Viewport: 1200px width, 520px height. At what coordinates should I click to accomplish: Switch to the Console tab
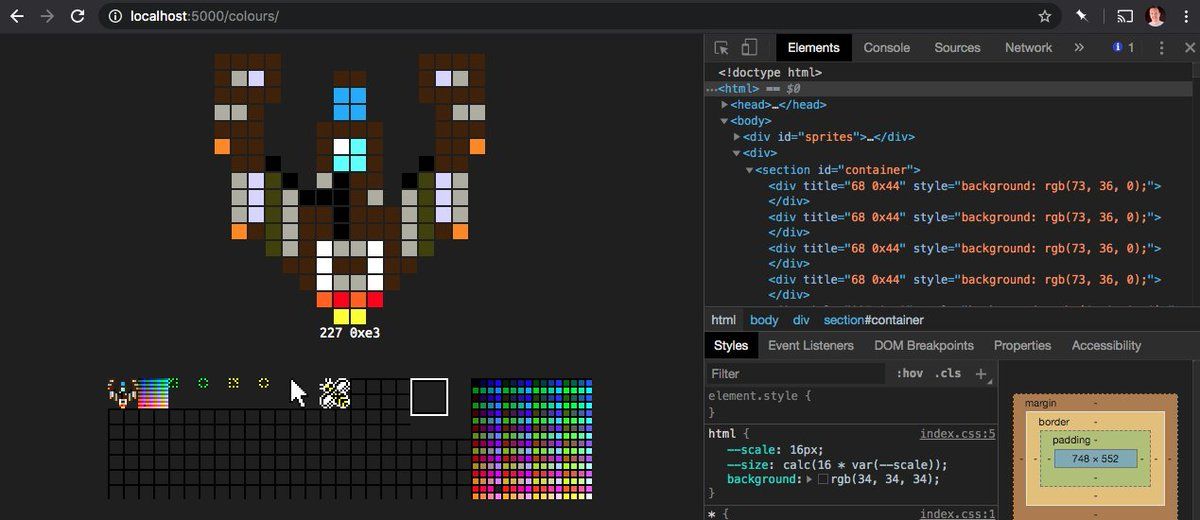point(887,47)
